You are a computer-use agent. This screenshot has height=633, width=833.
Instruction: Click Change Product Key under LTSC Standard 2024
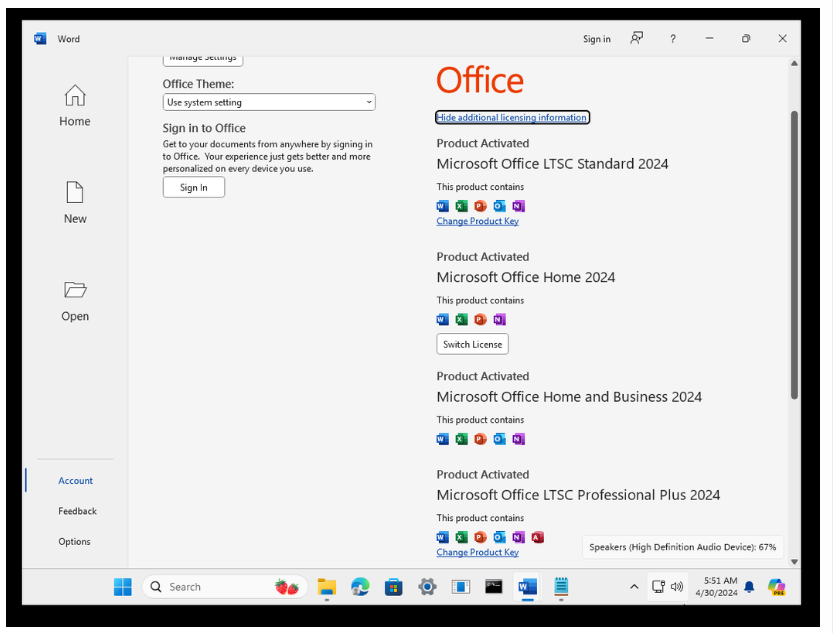click(478, 221)
